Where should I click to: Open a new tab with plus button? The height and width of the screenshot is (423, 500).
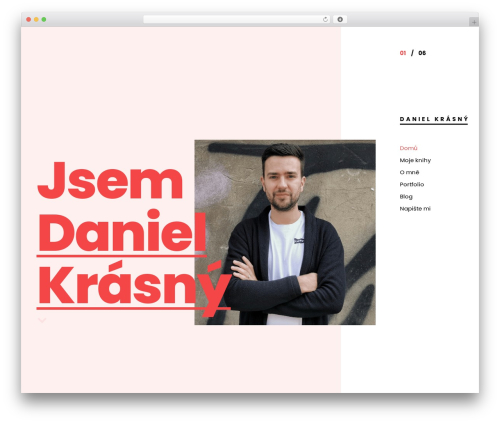coord(474,22)
